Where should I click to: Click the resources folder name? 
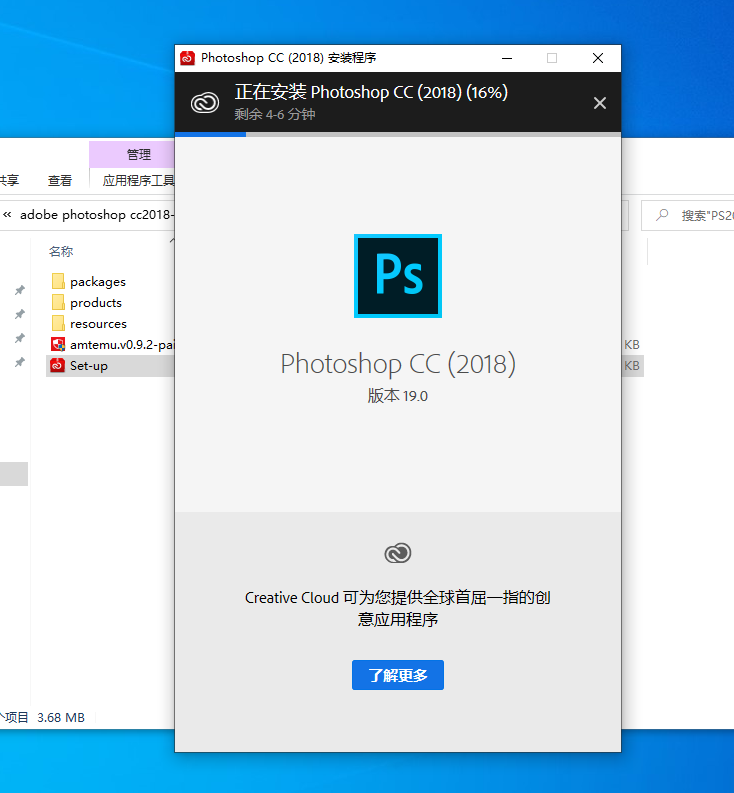98,324
